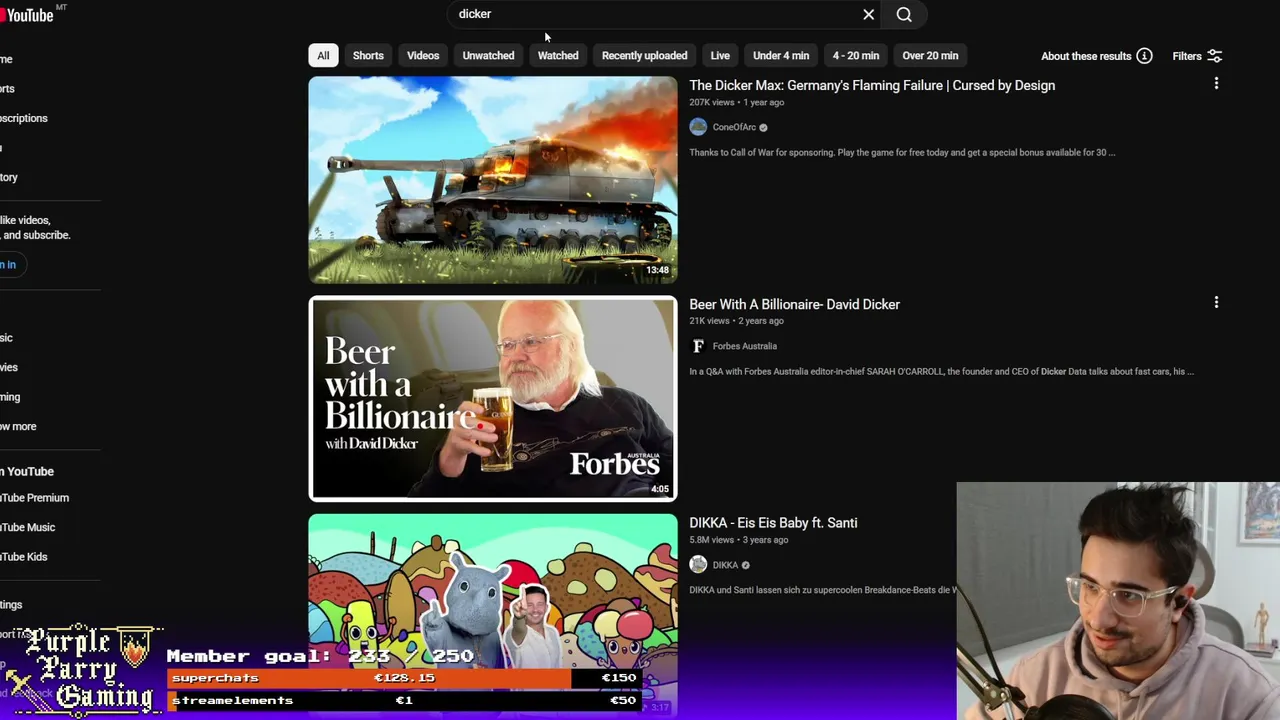
Task: Select the Videos filter chip
Action: (423, 56)
